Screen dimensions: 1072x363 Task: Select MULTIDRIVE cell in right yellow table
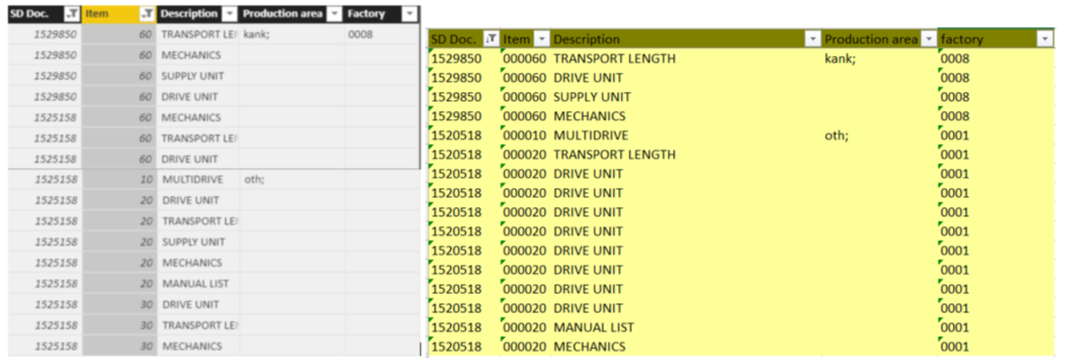(x=686, y=135)
